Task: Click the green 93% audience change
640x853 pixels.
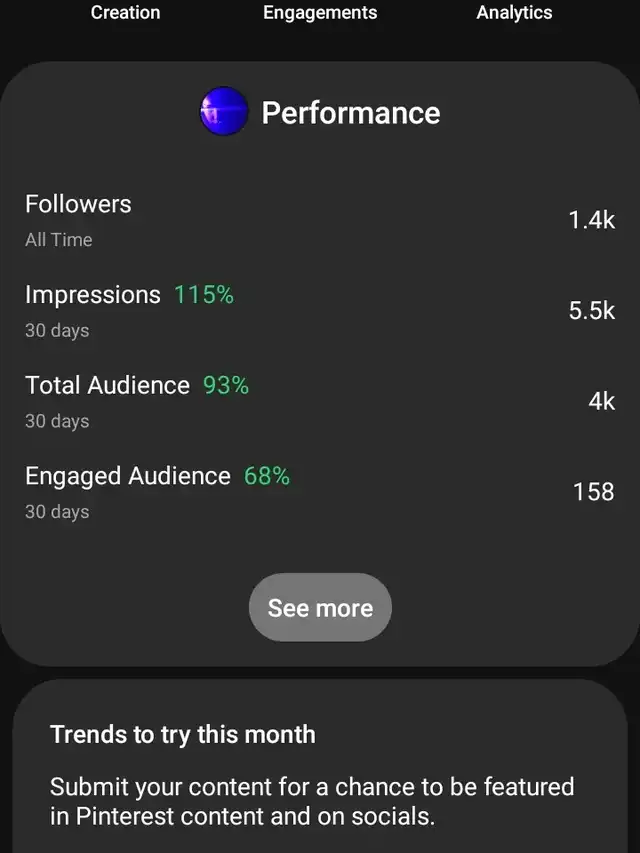Action: (226, 385)
